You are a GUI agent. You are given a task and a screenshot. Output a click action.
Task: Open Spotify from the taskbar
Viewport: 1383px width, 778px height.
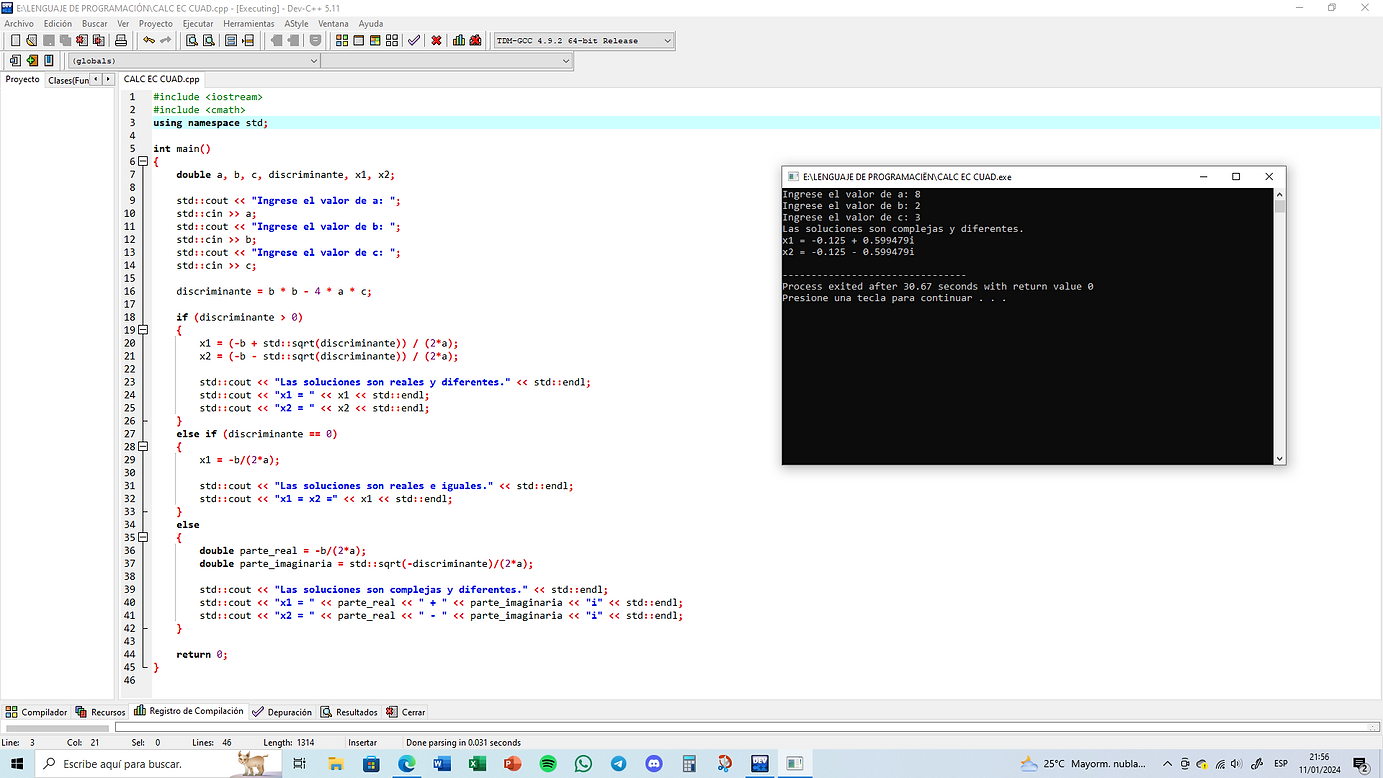[548, 763]
